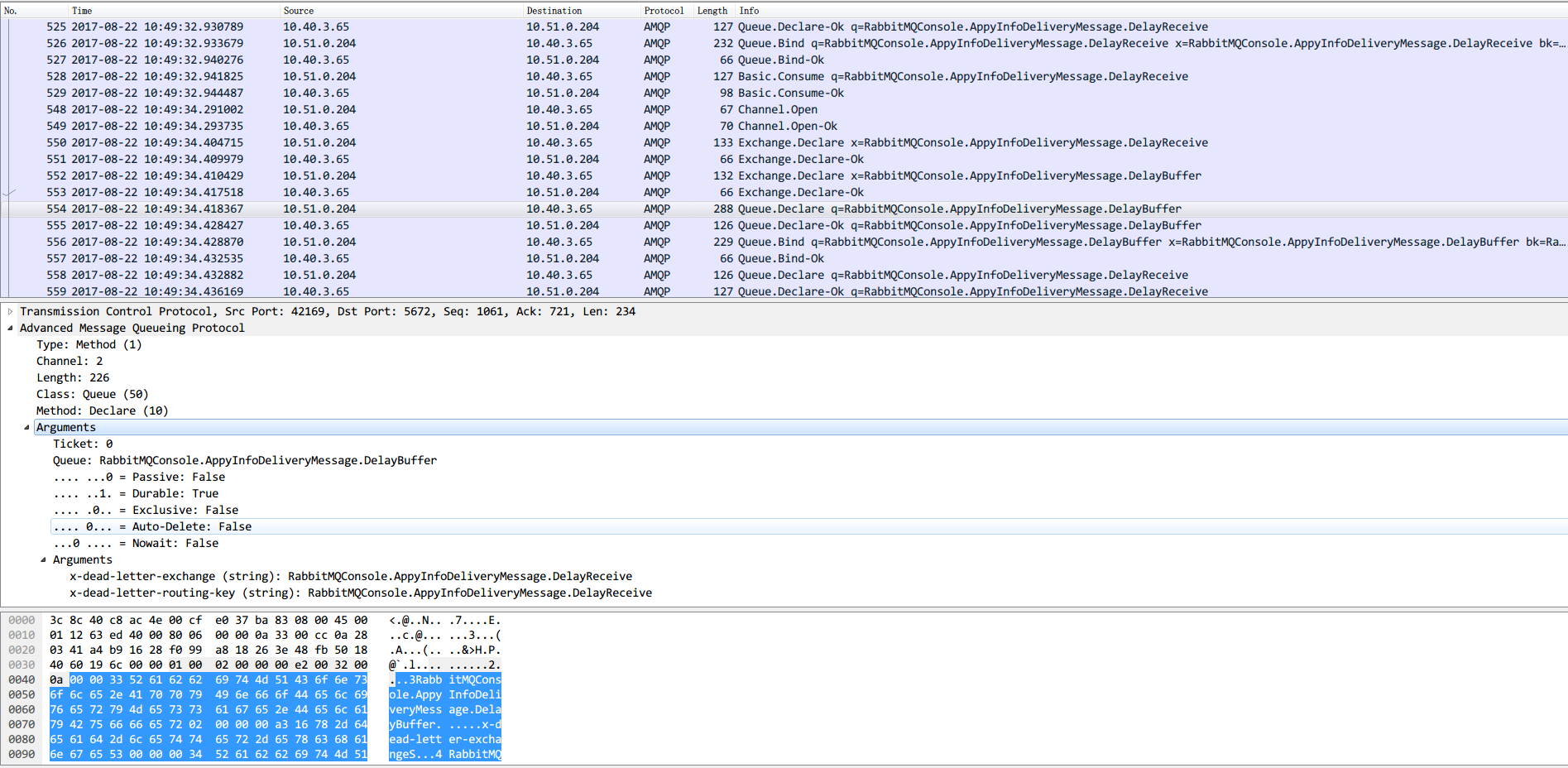Select packet 556 Queue.Bind DelayBuffer row

point(784,242)
